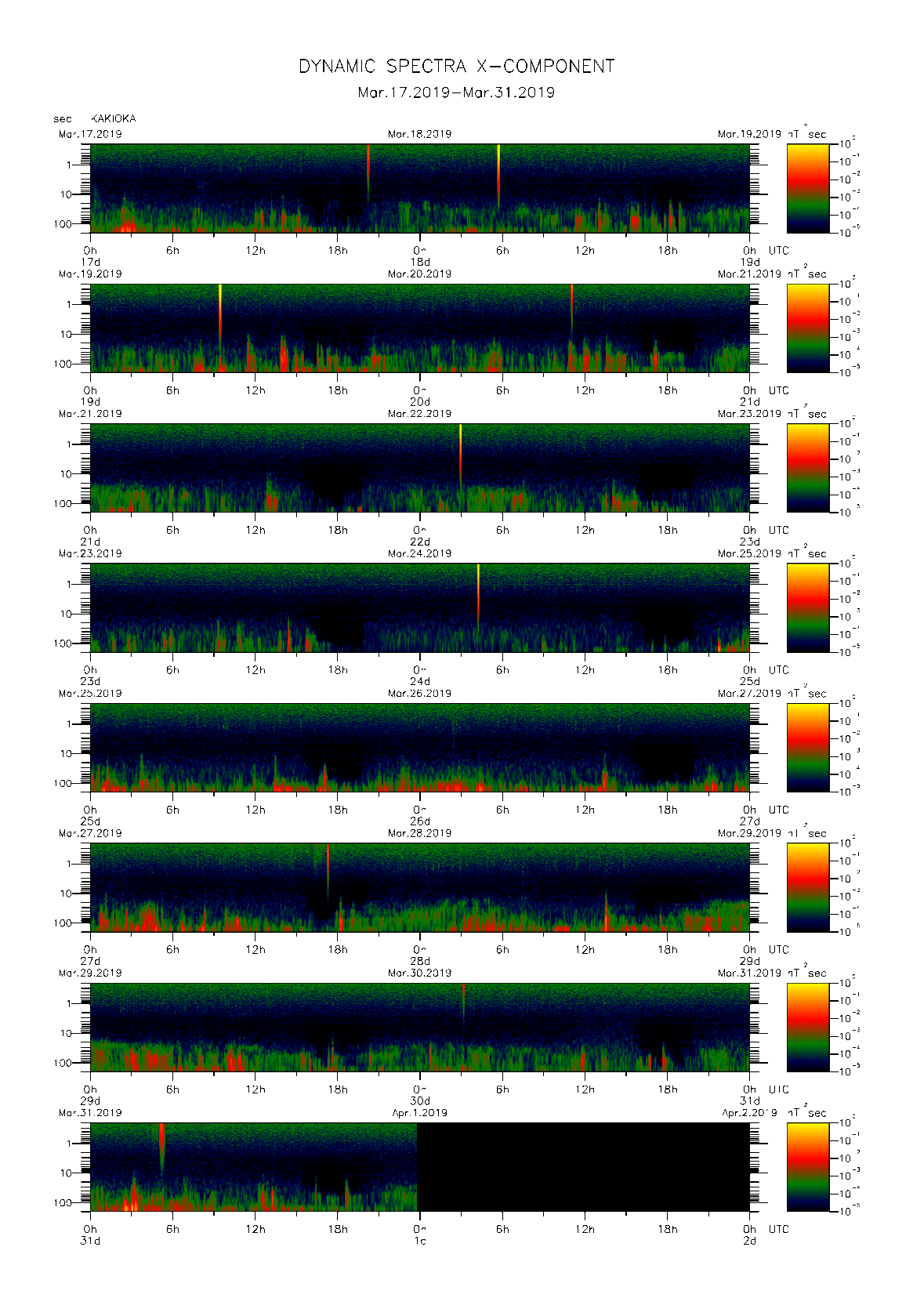Open the Mar.21–Mar.23 spectrogram panel
The image size is (913, 1316).
(420, 468)
